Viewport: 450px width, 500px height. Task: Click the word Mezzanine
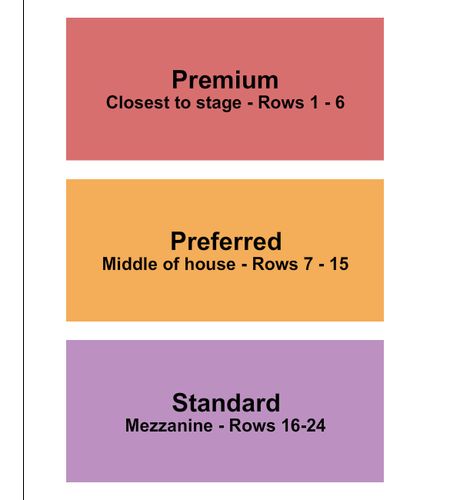click(x=169, y=426)
